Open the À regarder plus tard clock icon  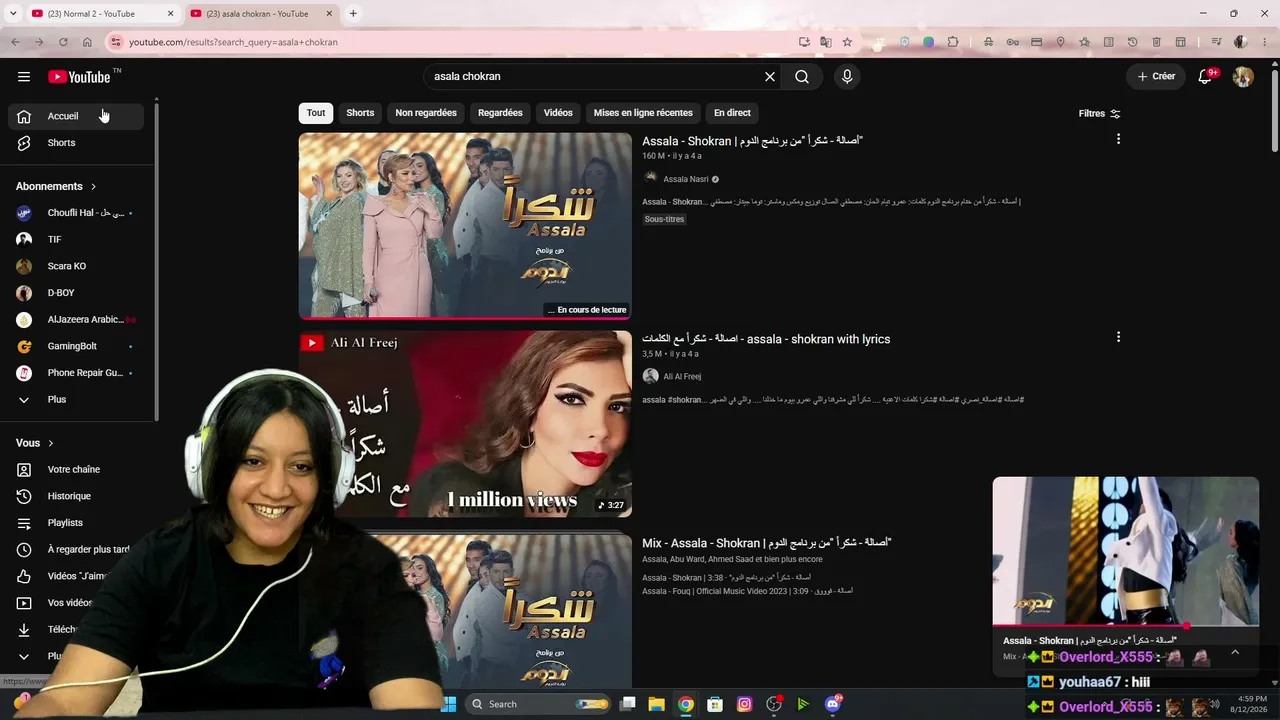24,550
